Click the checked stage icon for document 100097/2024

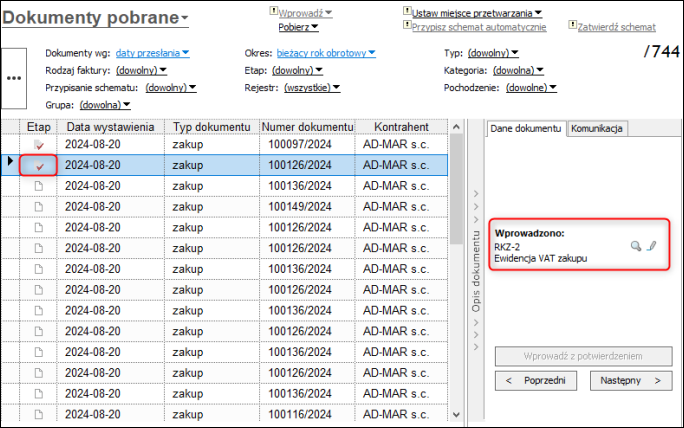point(39,145)
